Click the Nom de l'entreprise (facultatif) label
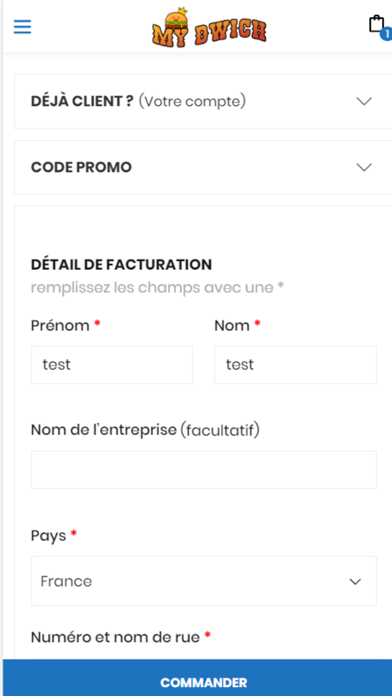This screenshot has width=392, height=696. click(145, 430)
